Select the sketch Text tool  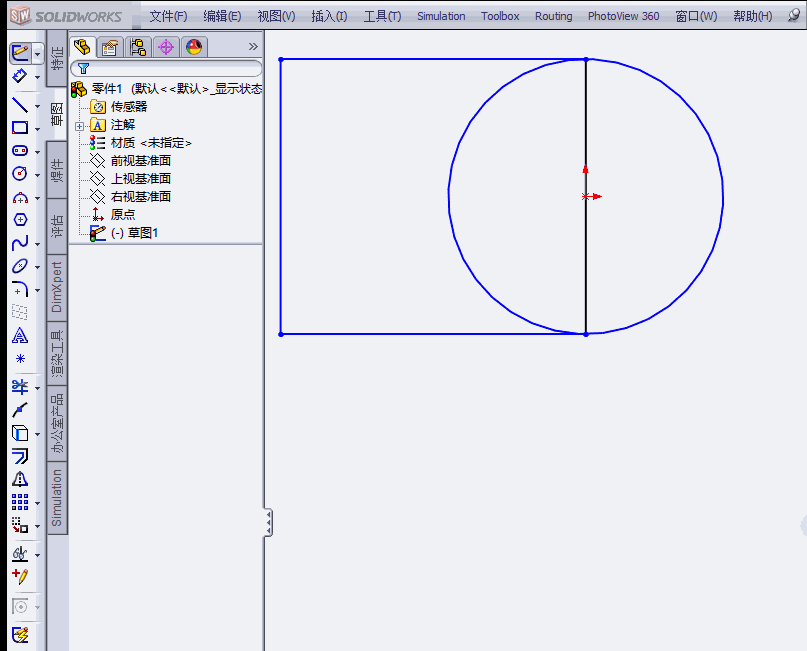coord(20,336)
